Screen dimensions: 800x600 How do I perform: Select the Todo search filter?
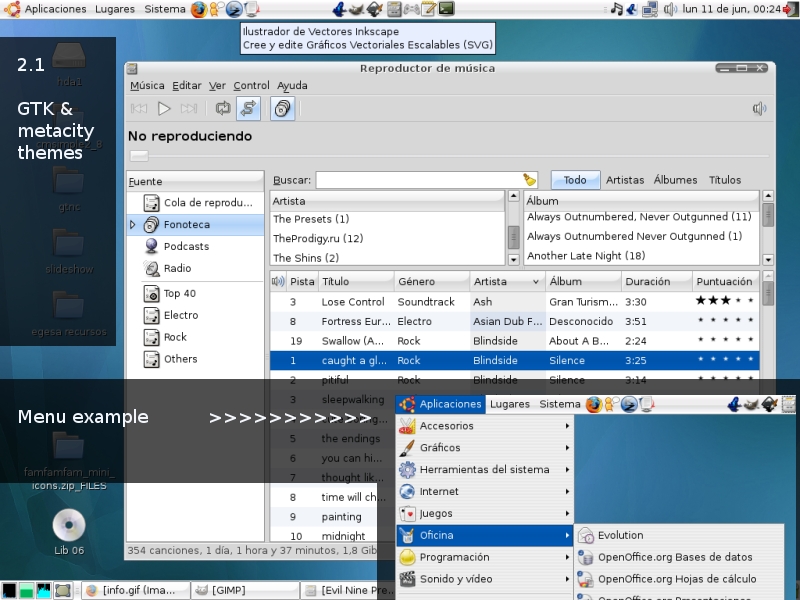tap(575, 180)
